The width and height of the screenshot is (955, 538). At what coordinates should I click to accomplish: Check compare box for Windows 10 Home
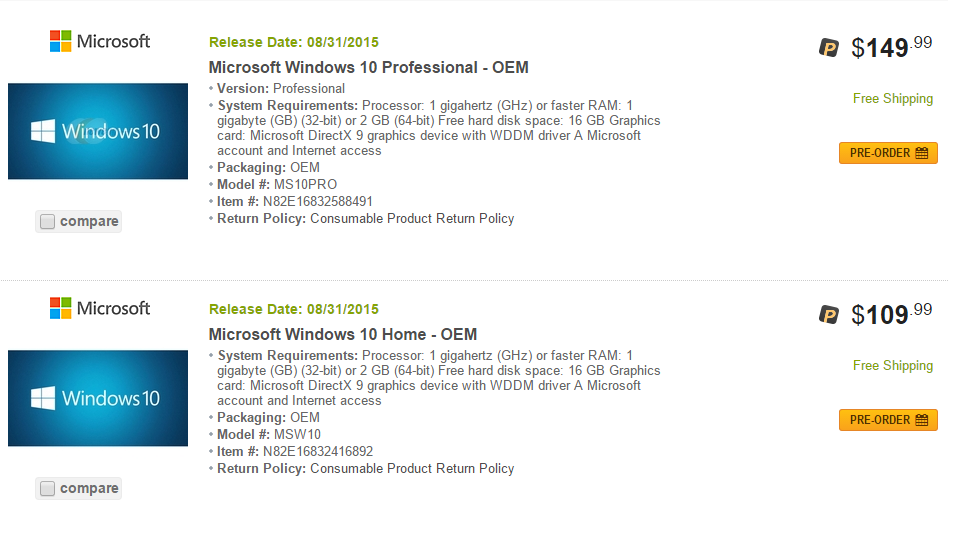[x=48, y=488]
